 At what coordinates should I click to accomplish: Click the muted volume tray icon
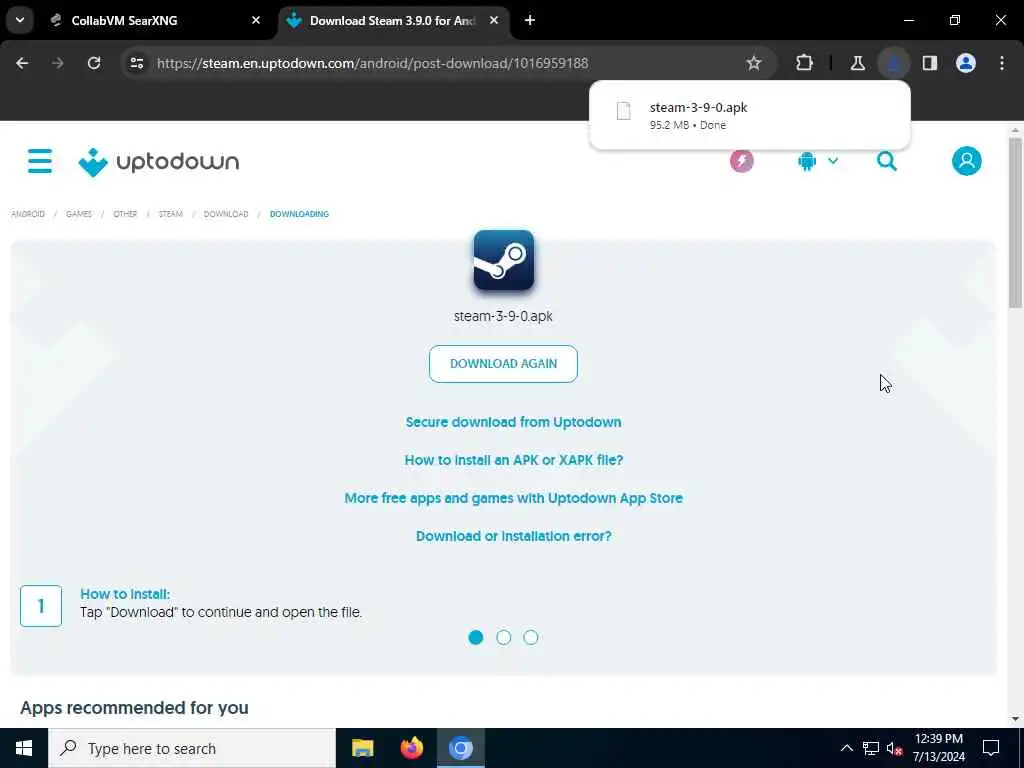coord(895,748)
